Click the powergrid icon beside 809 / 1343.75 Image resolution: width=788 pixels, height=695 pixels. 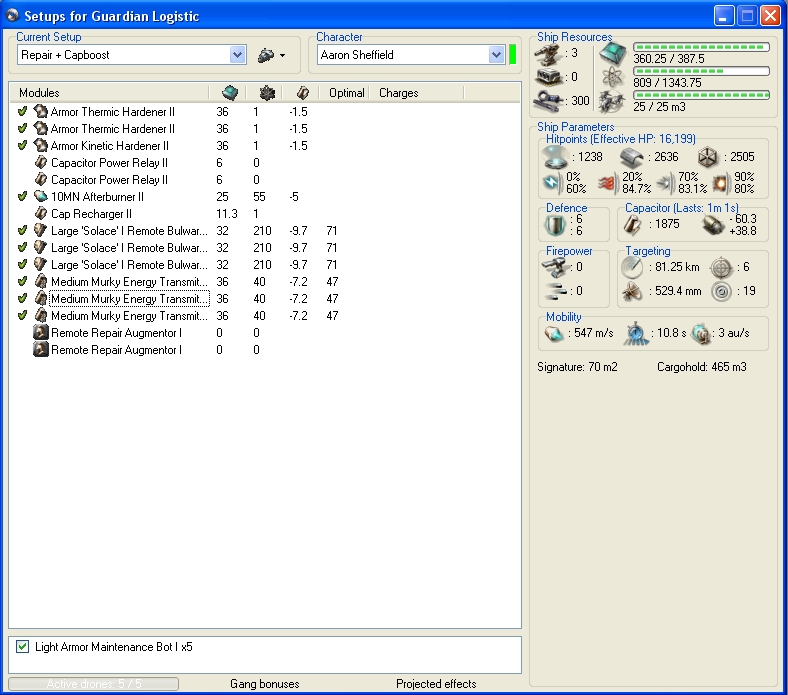pyautogui.click(x=613, y=78)
